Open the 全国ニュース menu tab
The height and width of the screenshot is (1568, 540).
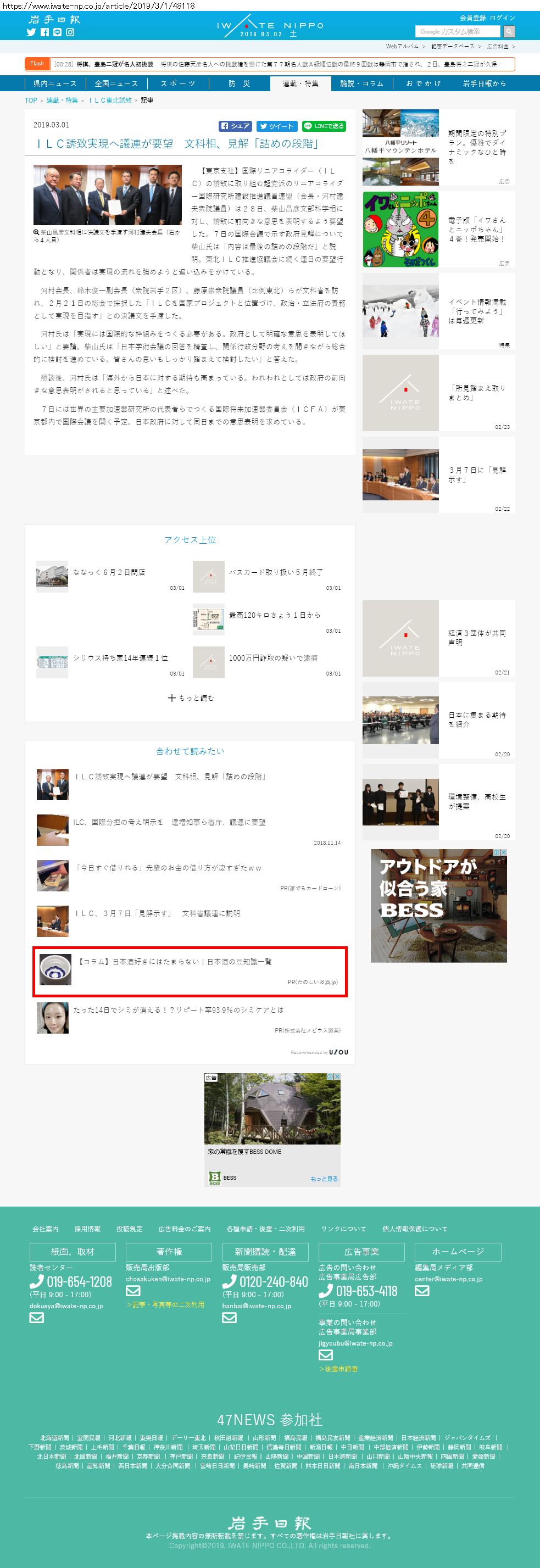pos(116,83)
